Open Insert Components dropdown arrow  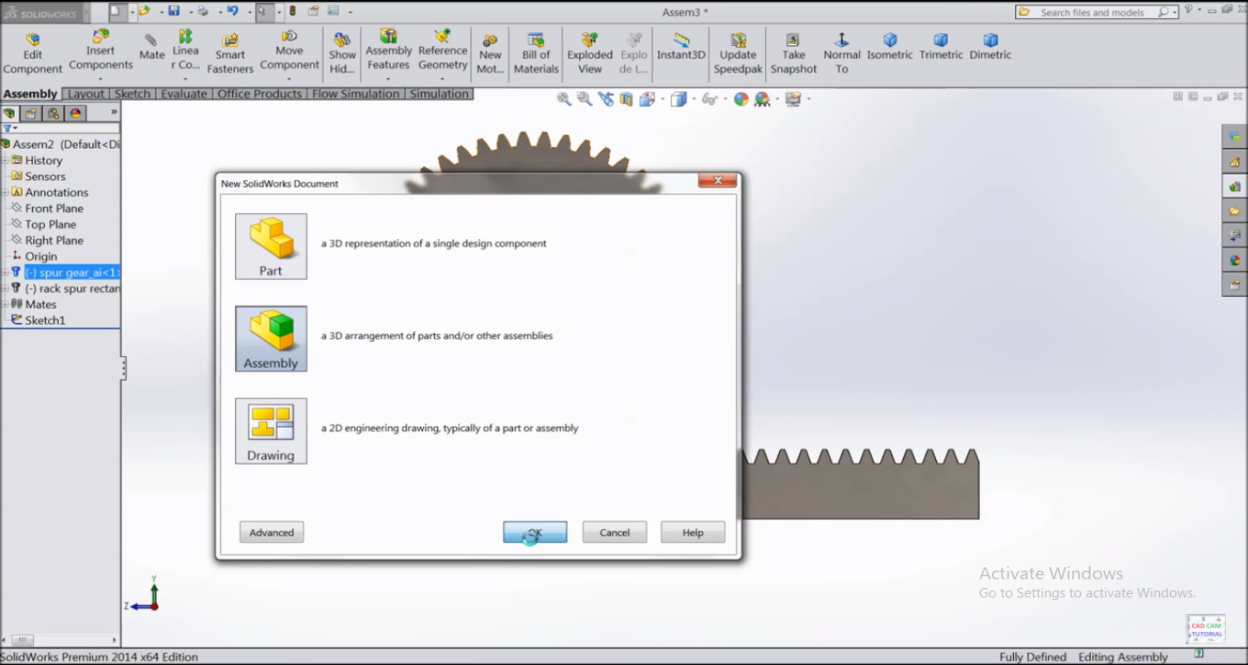point(100,78)
